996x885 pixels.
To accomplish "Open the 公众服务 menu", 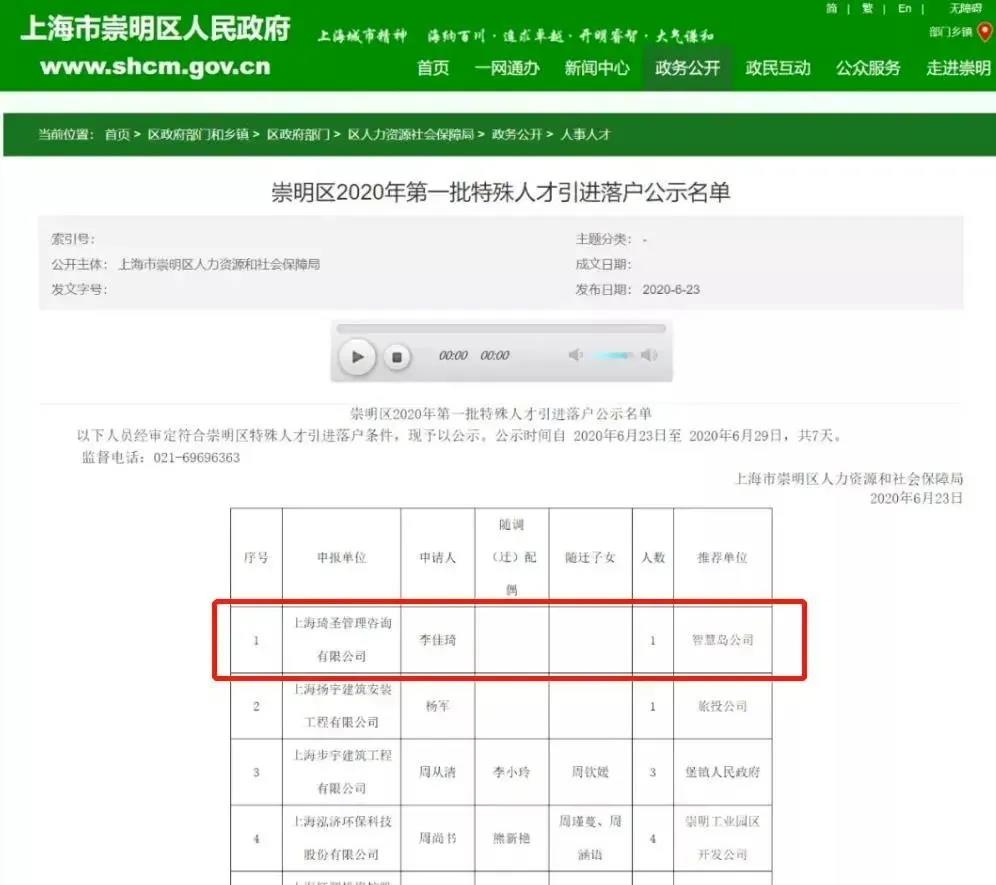I will click(866, 69).
